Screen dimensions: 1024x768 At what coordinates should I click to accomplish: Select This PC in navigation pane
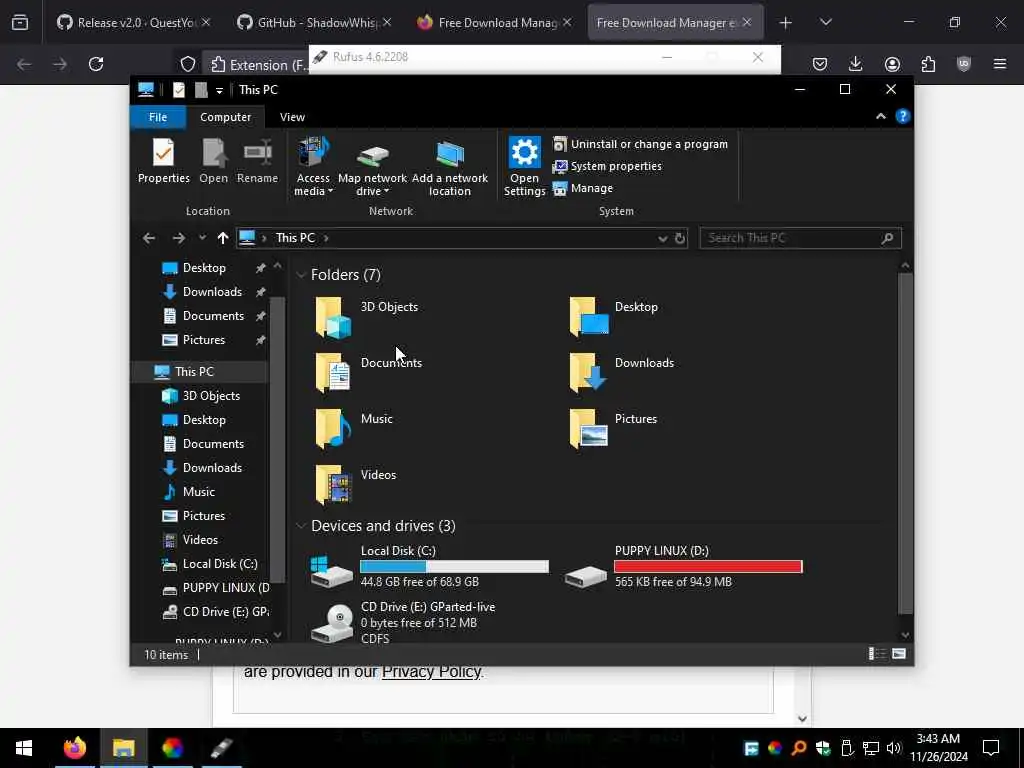pyautogui.click(x=194, y=372)
